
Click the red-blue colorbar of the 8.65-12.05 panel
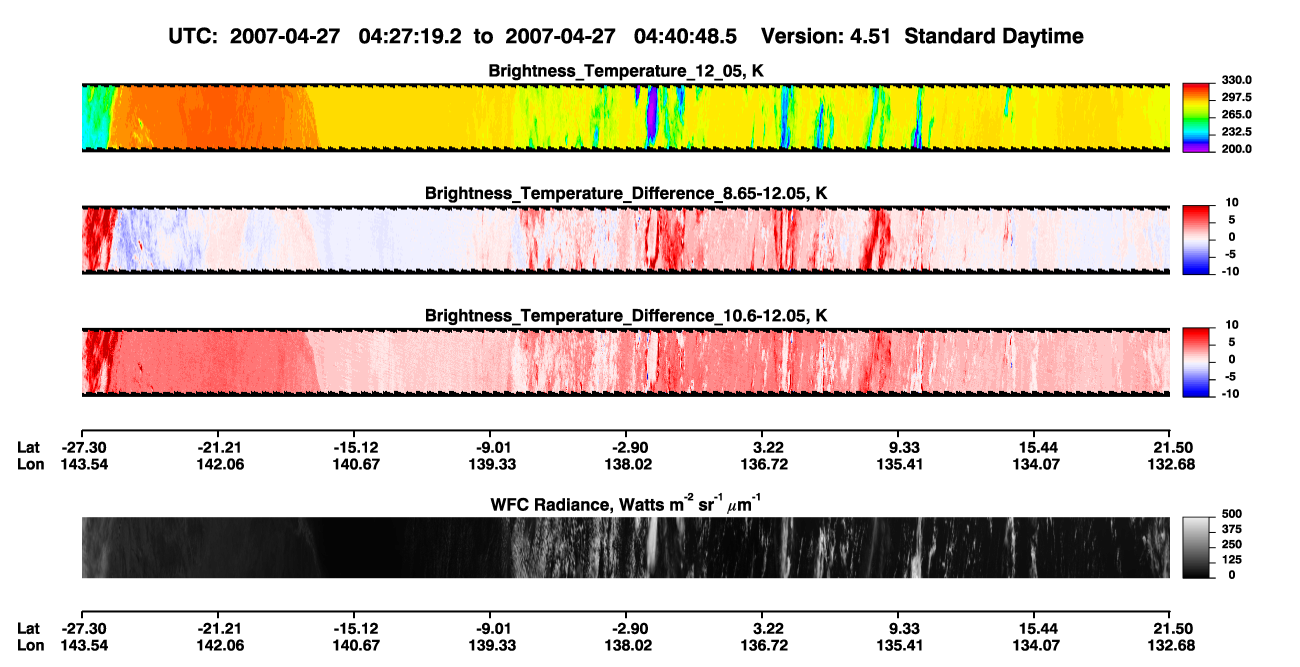click(x=1197, y=240)
